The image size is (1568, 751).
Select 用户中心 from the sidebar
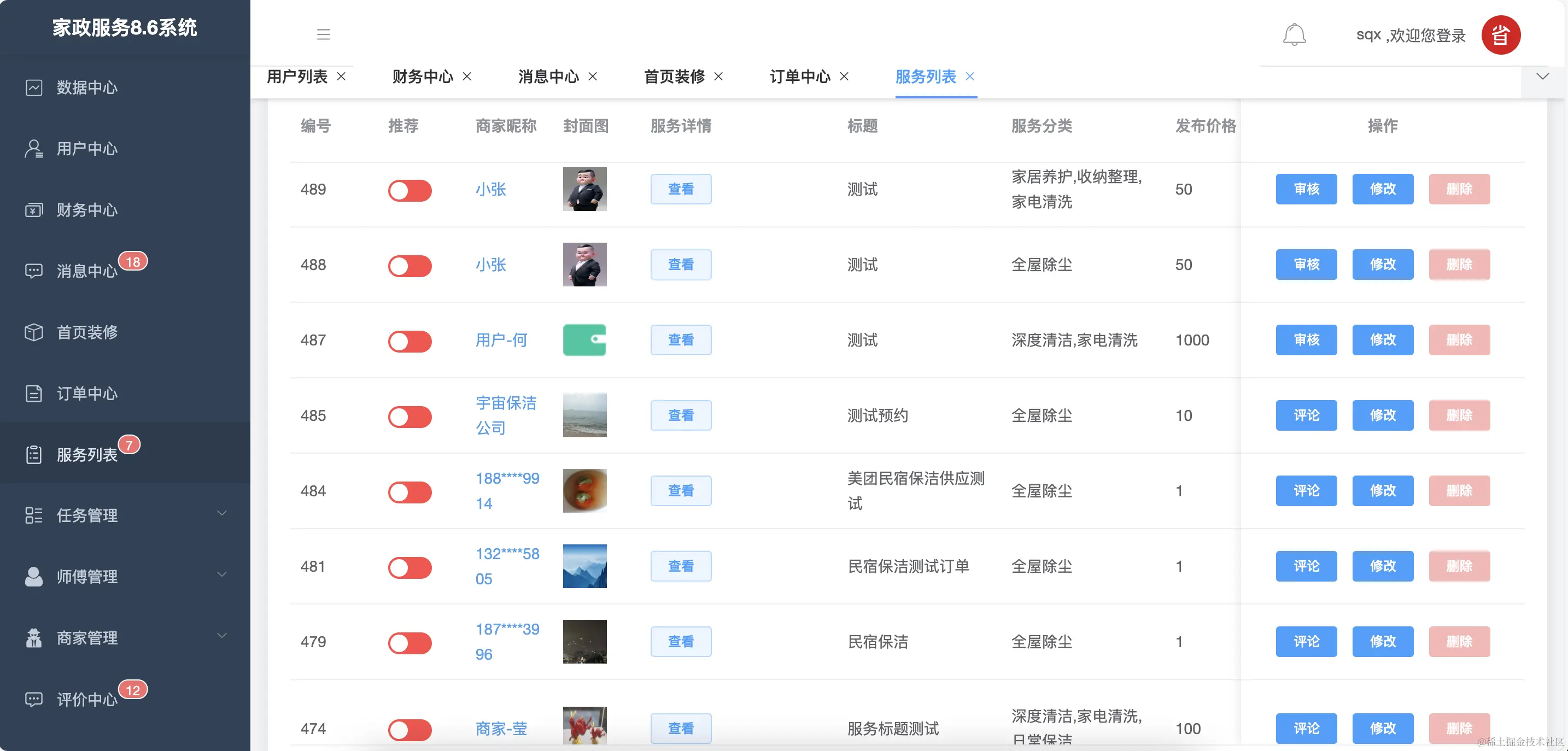[86, 149]
